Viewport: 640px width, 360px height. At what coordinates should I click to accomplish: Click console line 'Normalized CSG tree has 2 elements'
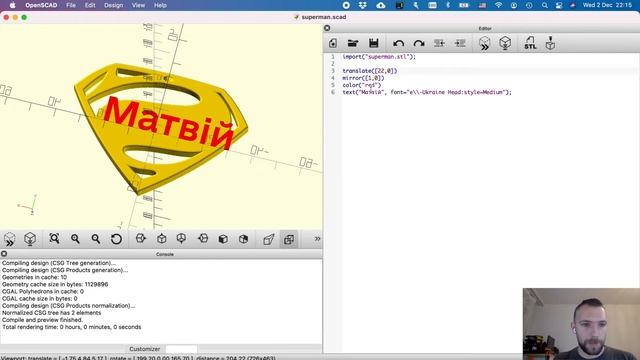coord(51,313)
